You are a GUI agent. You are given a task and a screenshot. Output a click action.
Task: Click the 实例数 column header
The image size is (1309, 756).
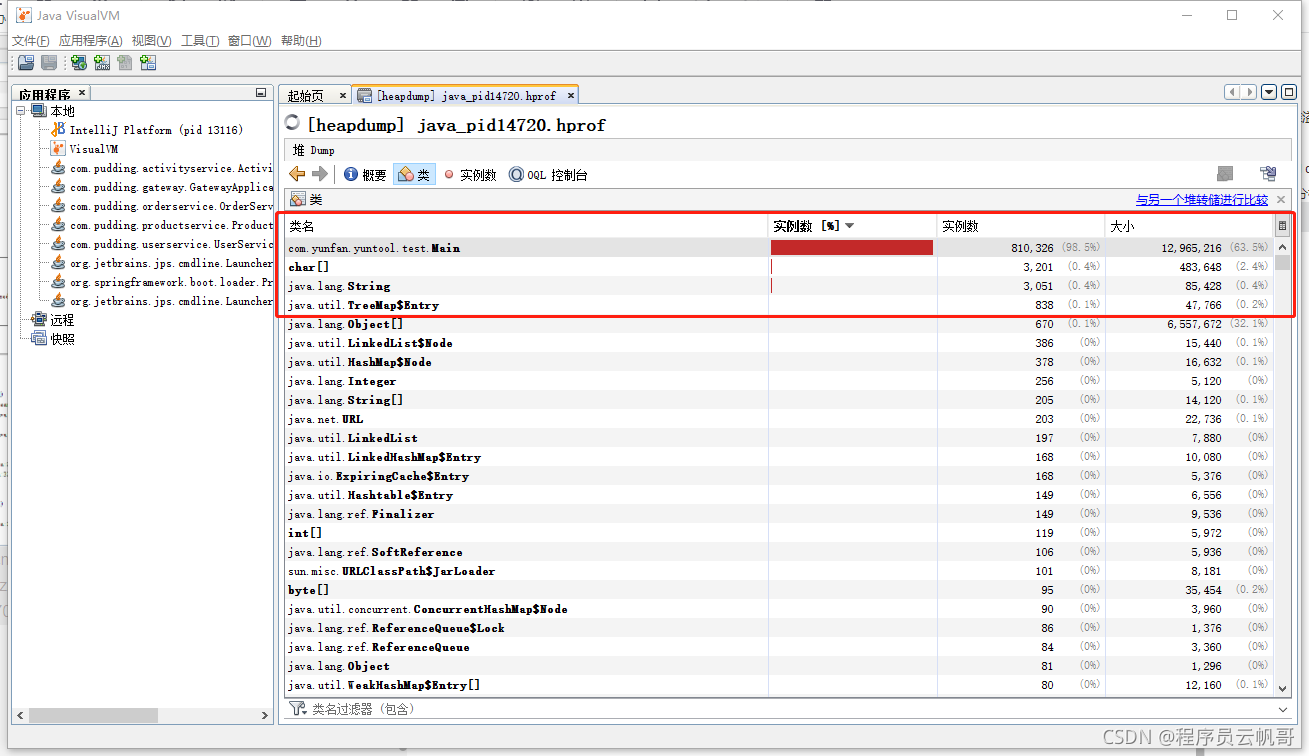coord(1020,226)
